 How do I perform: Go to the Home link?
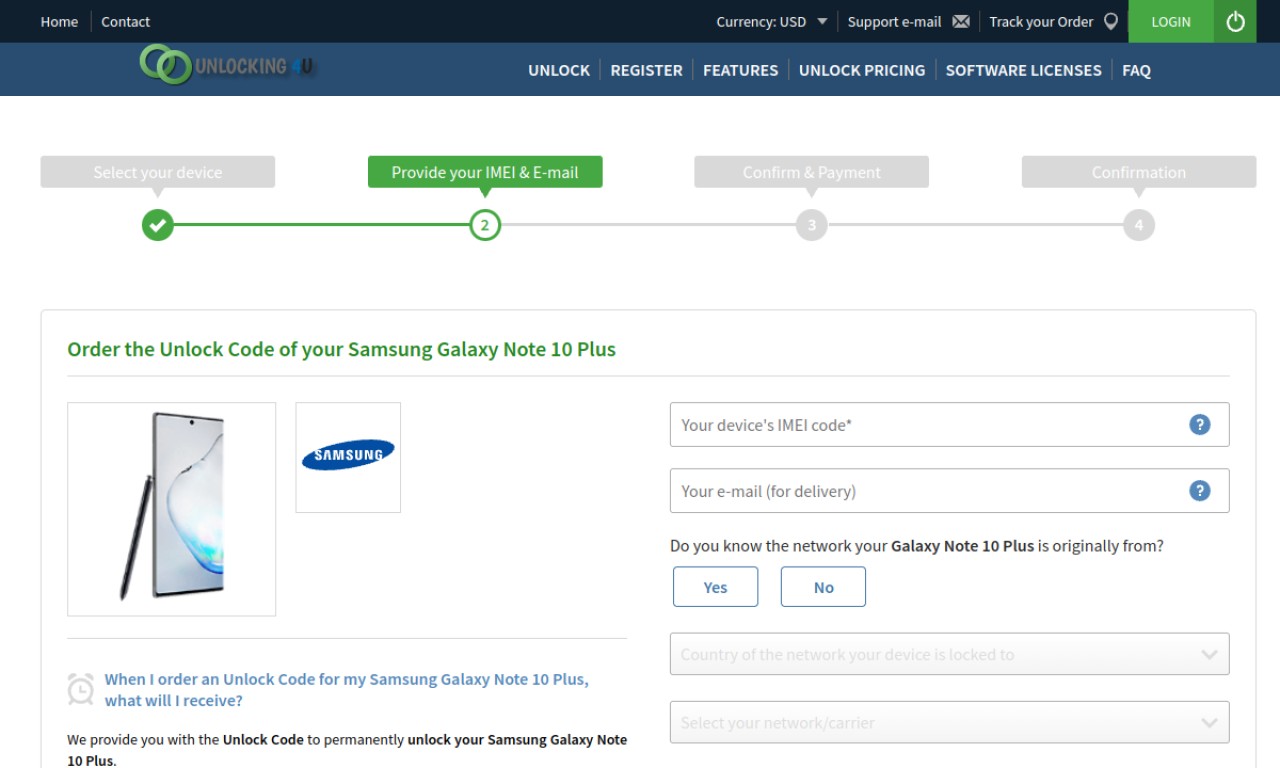pos(59,21)
